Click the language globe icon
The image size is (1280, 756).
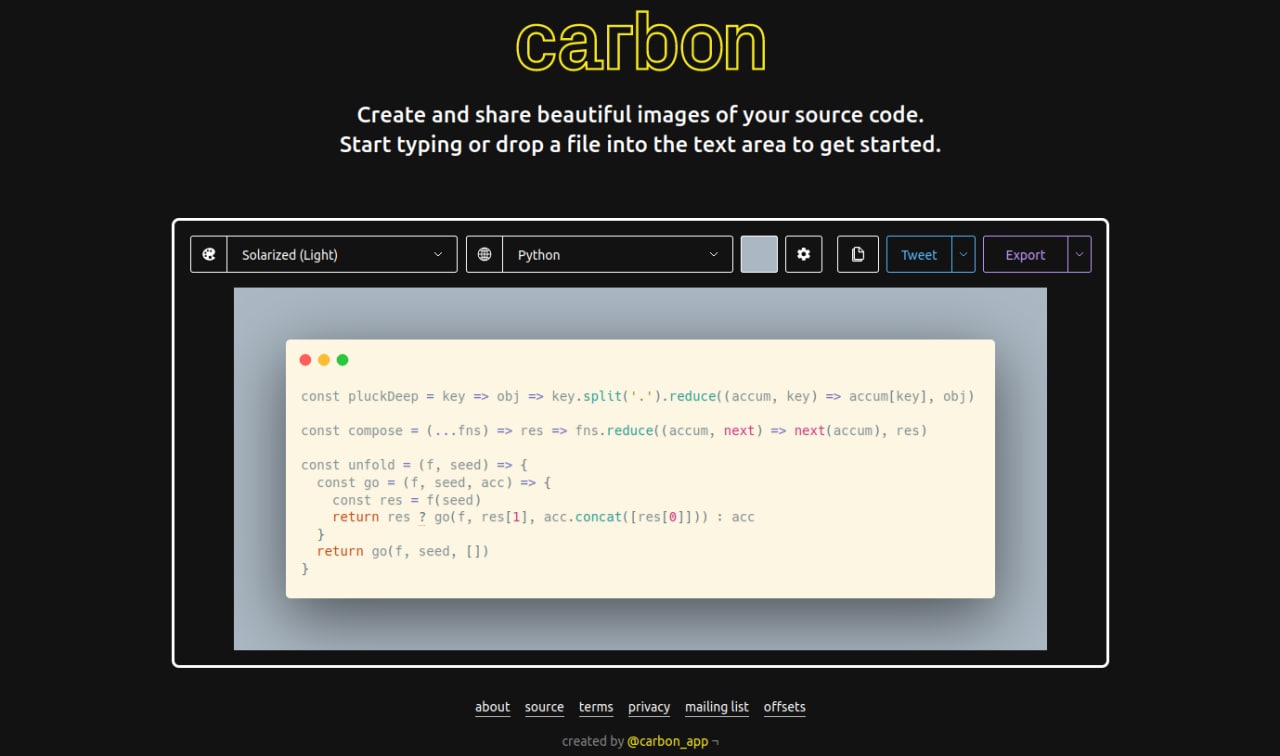tap(485, 254)
